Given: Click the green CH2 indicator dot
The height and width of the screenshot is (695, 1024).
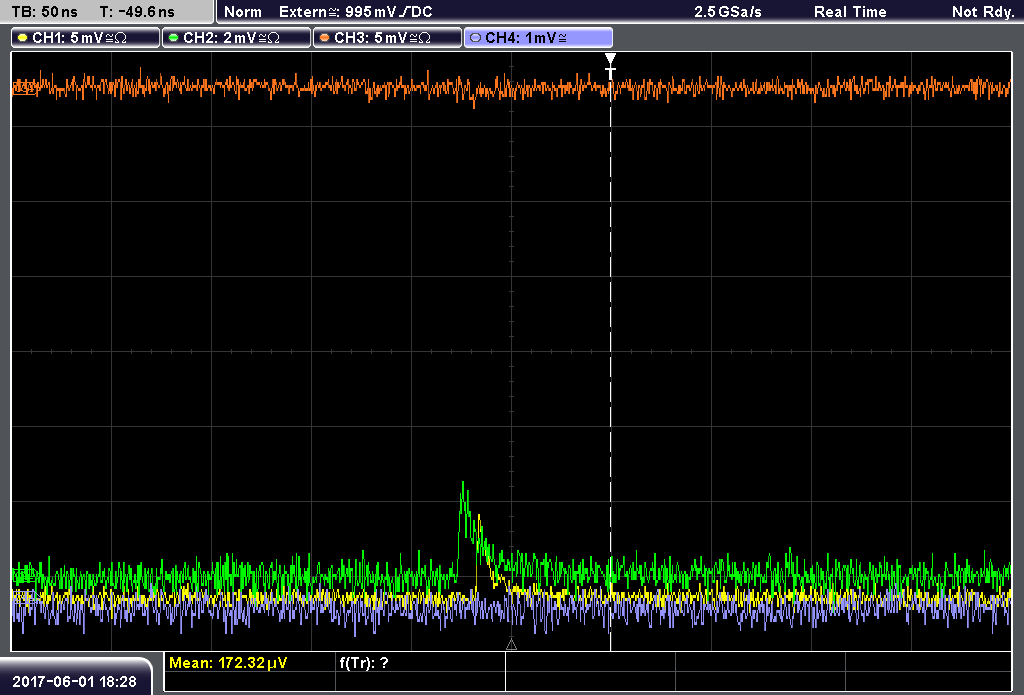Looking at the screenshot, I should 174,38.
